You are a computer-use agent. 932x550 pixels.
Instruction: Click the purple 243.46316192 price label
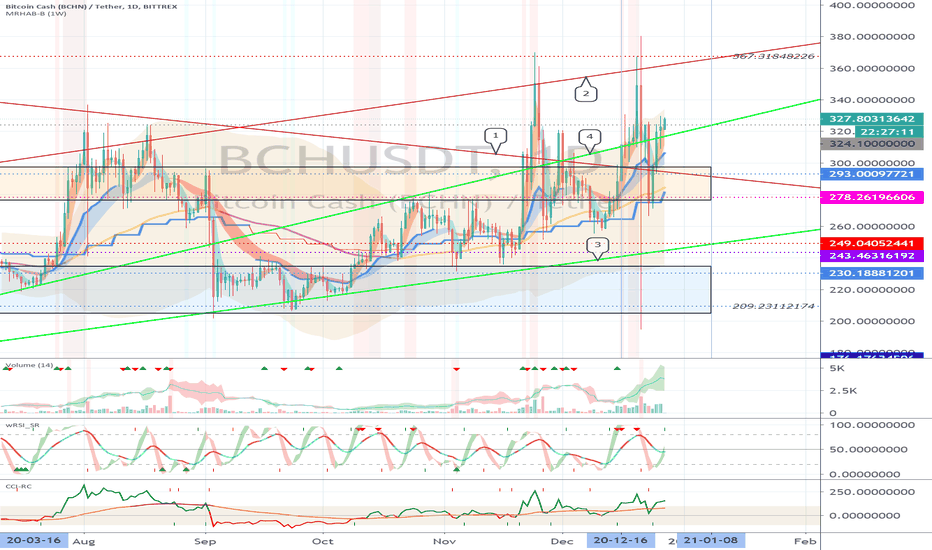coord(871,256)
